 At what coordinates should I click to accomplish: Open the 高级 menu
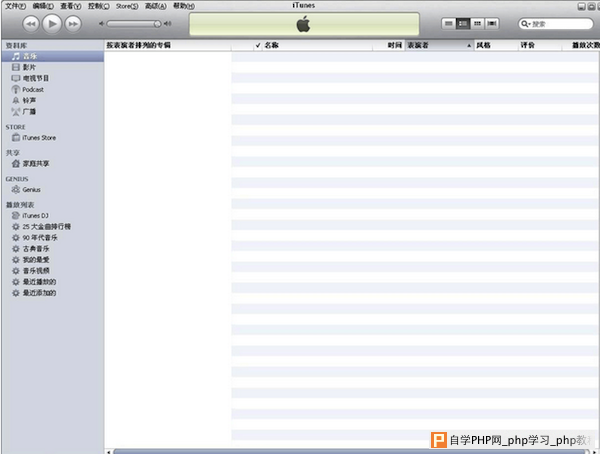click(156, 6)
